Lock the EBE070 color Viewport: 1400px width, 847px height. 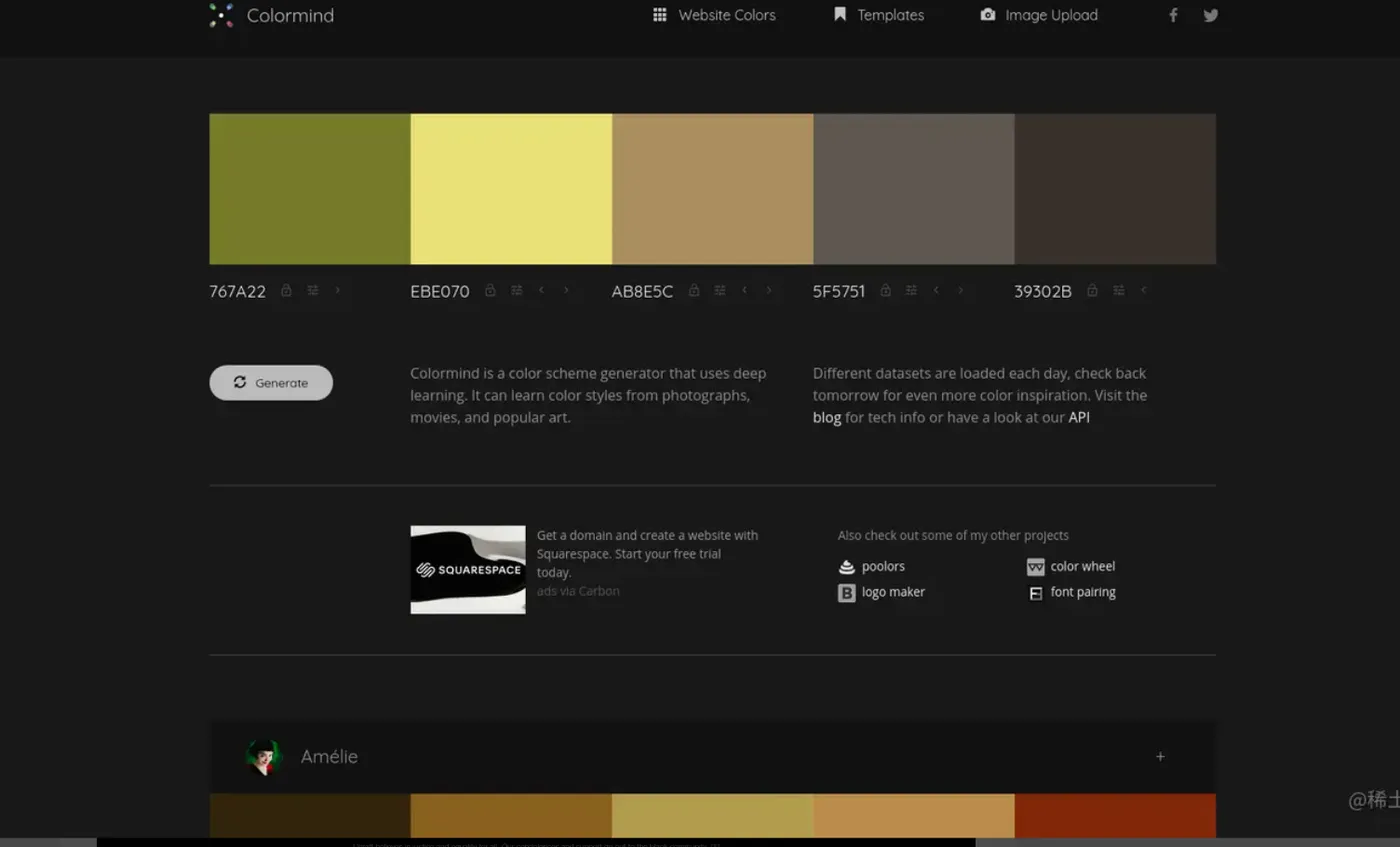click(490, 291)
